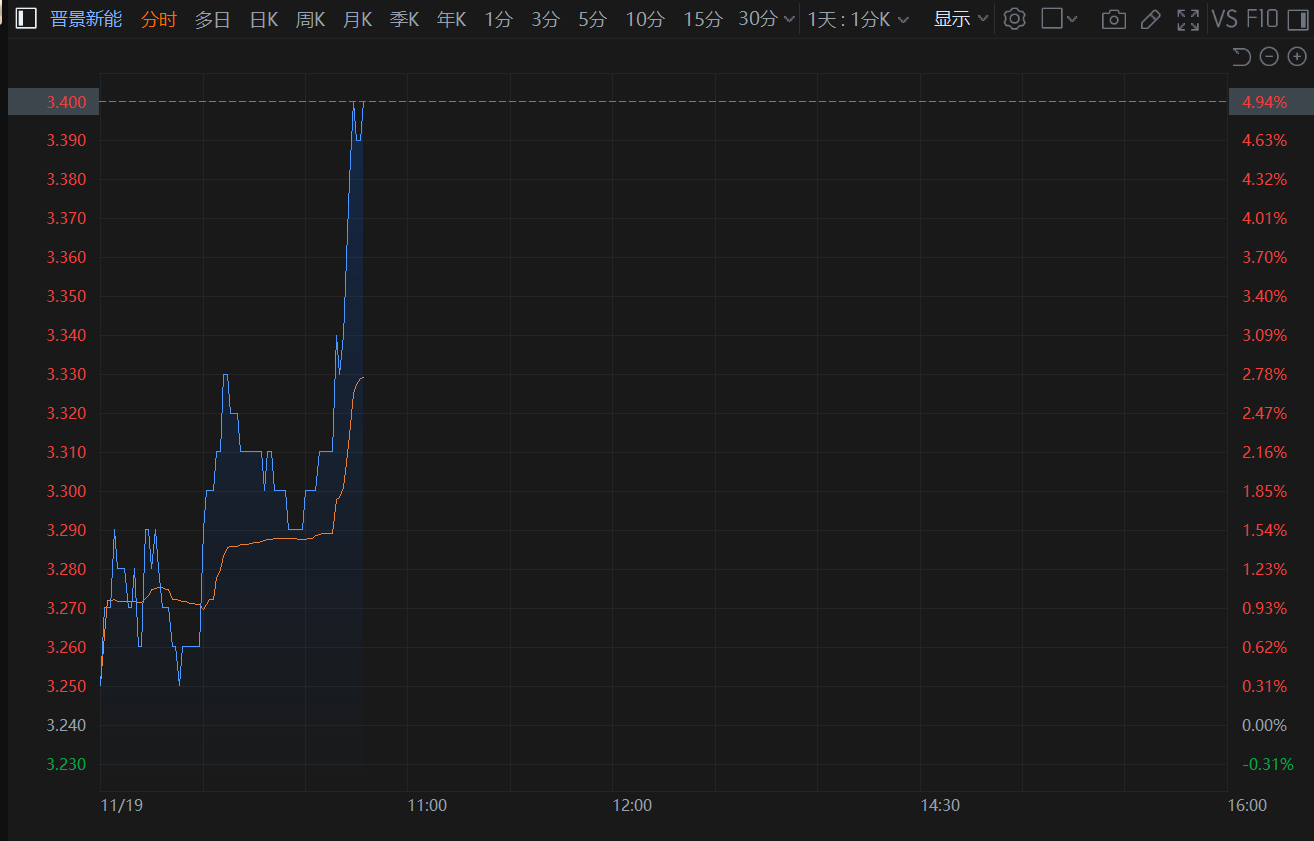Open the 显示 display dropdown

coord(961,19)
